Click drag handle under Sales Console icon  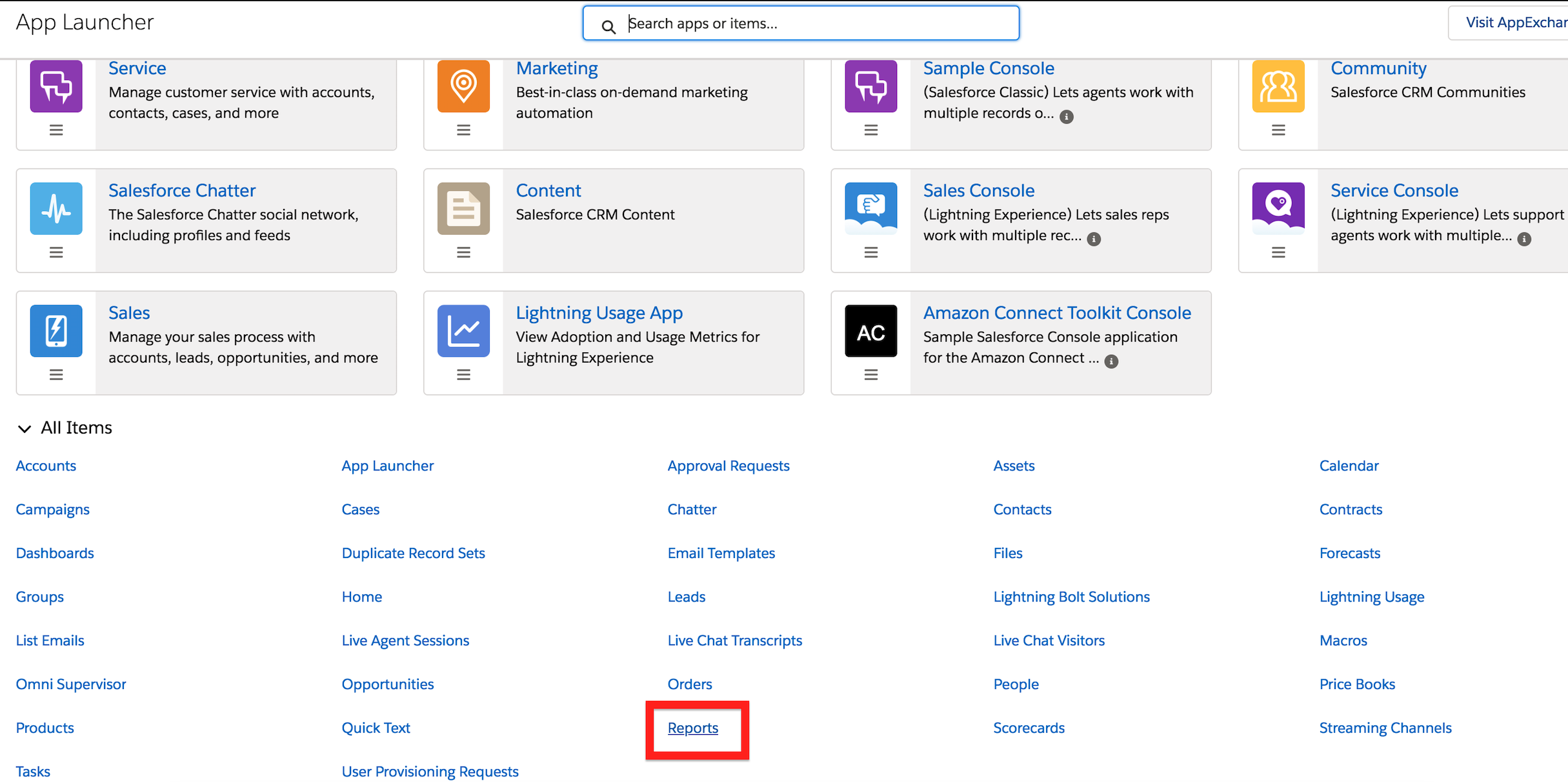coord(871,252)
